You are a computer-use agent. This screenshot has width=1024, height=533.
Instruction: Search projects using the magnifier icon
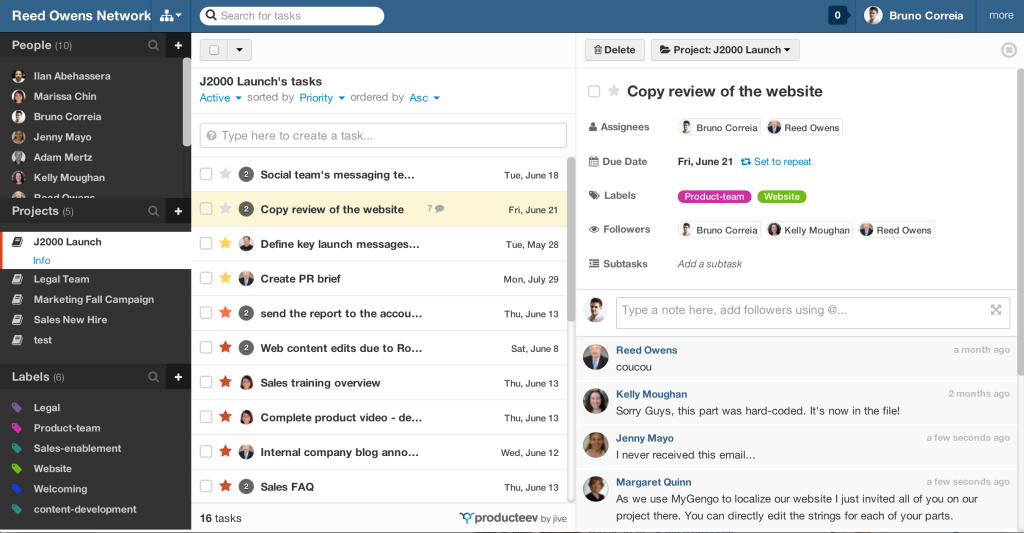coord(153,211)
